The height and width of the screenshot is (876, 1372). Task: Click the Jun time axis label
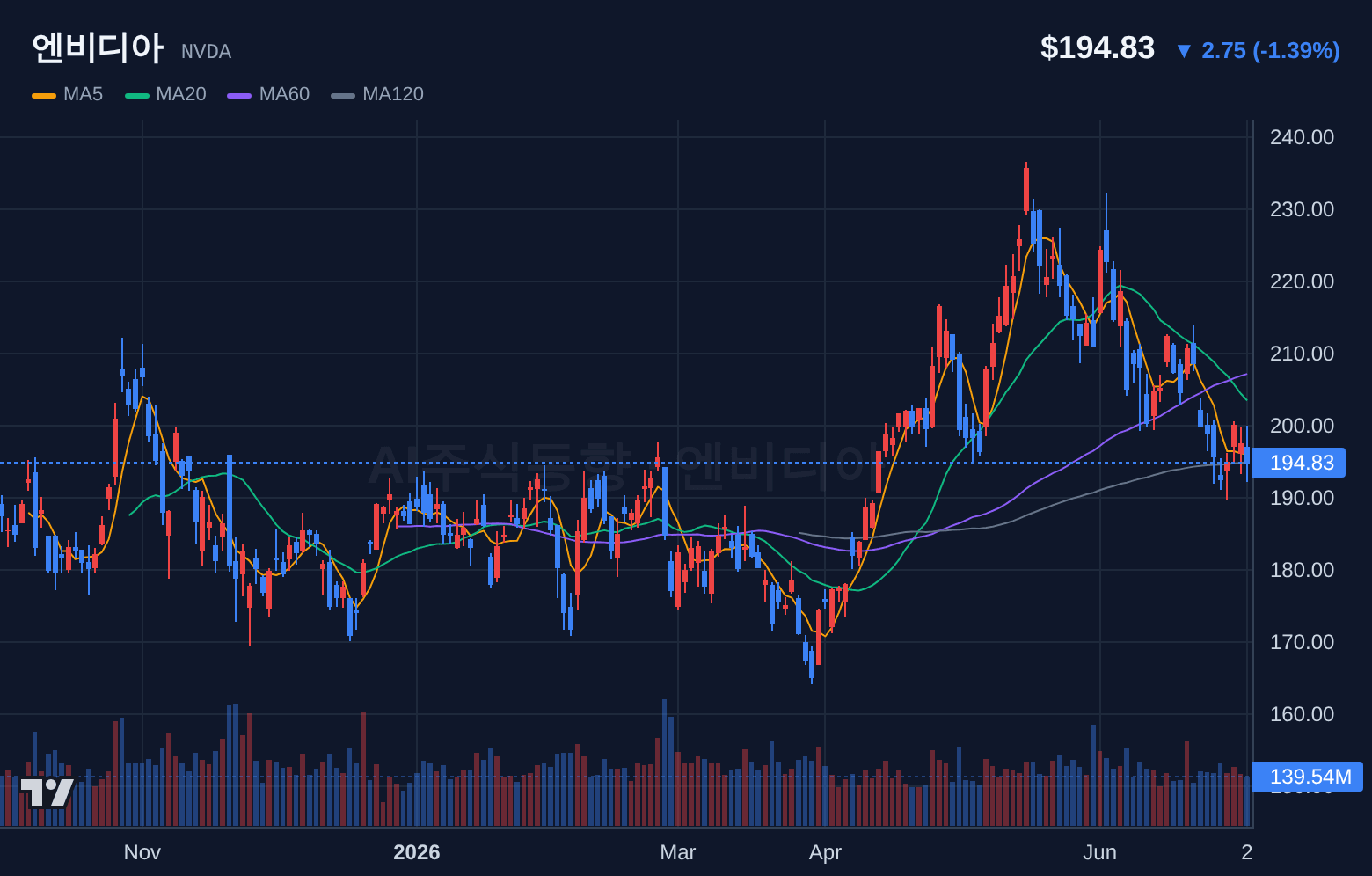click(x=1100, y=852)
